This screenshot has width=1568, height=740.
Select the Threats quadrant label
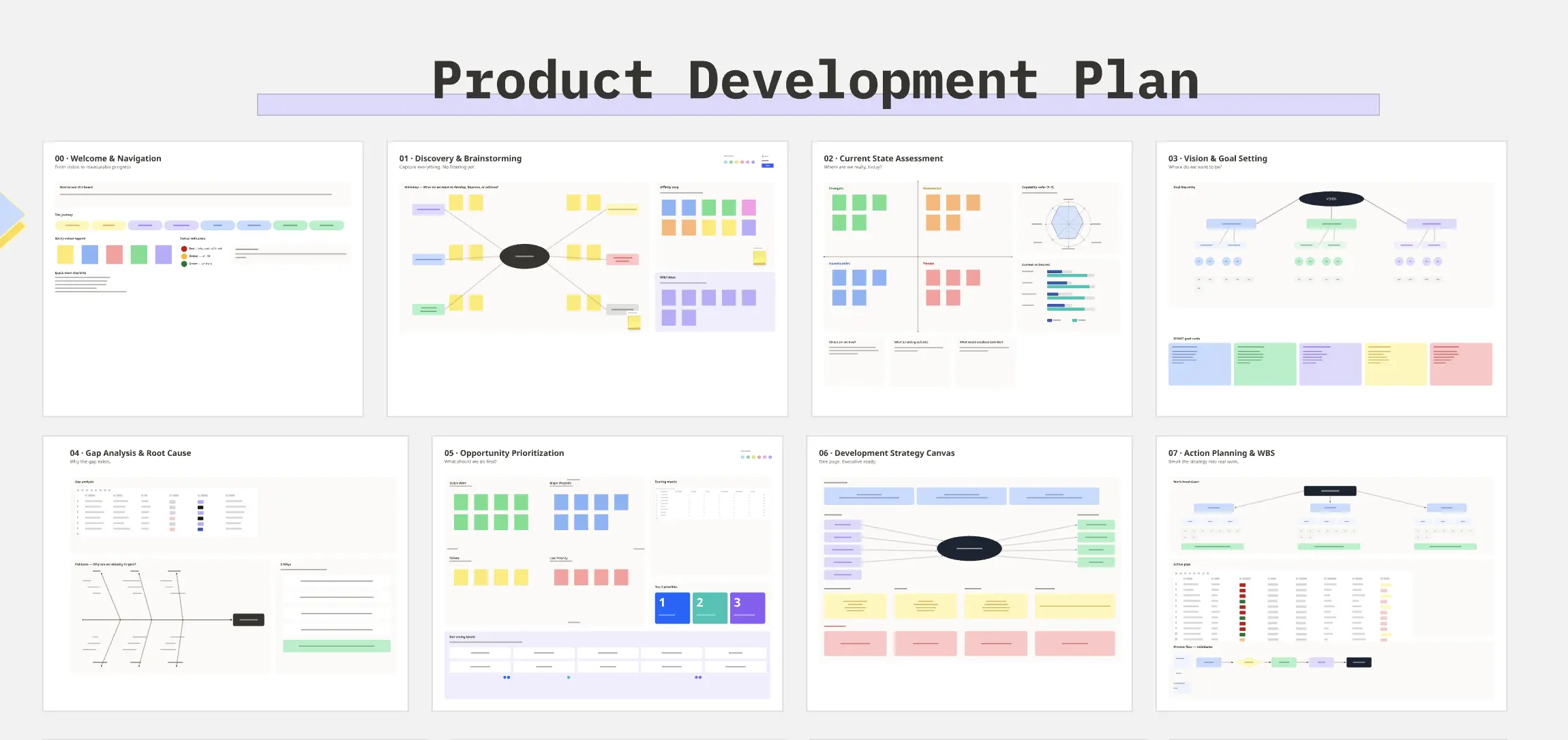pyautogui.click(x=929, y=263)
